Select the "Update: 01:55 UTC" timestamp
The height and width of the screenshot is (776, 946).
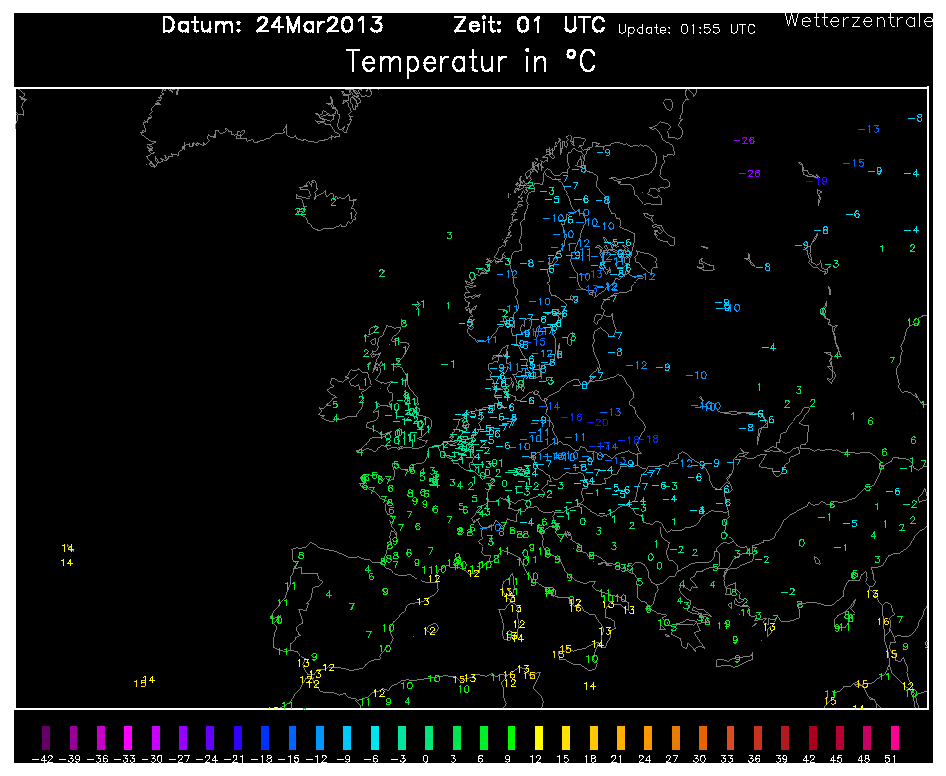[687, 29]
